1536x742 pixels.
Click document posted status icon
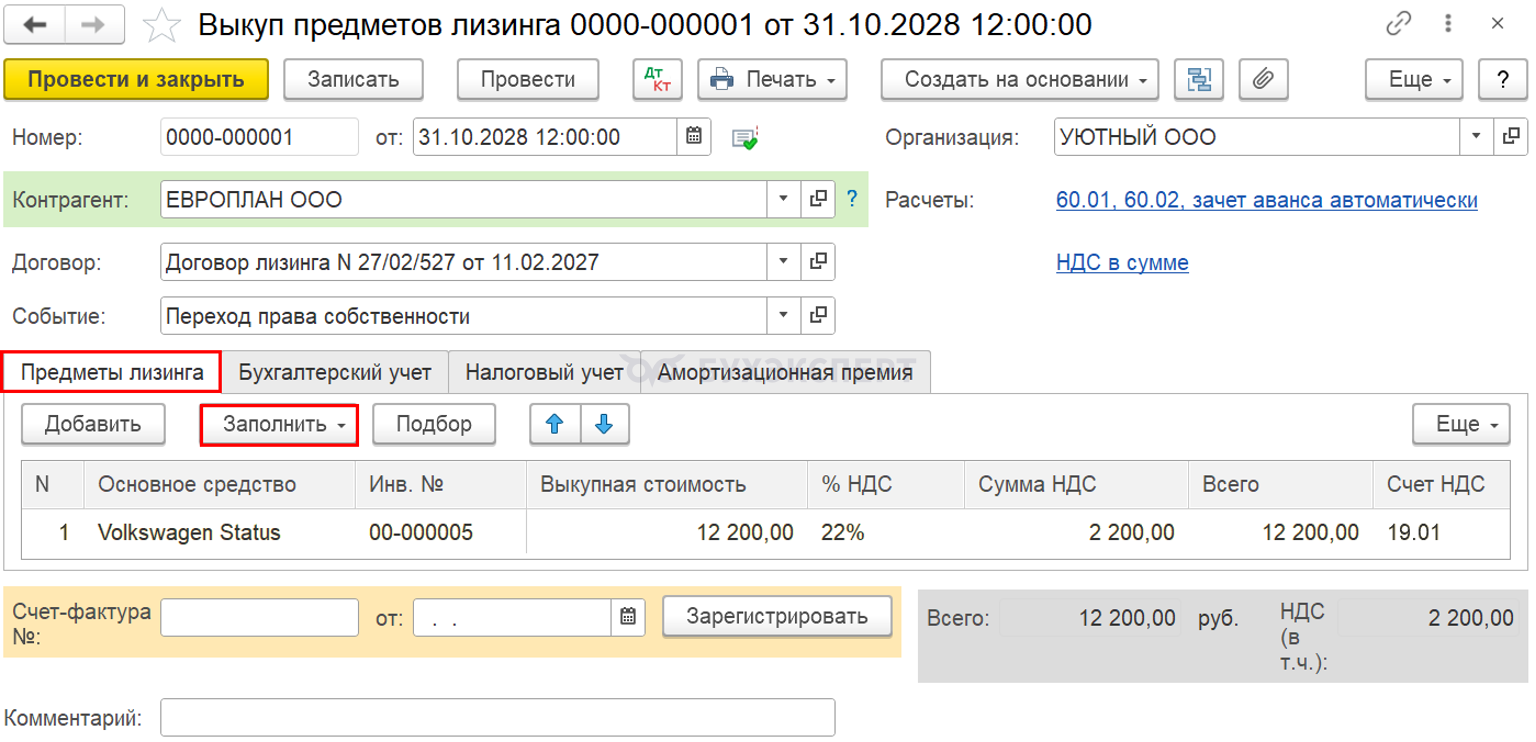click(745, 137)
